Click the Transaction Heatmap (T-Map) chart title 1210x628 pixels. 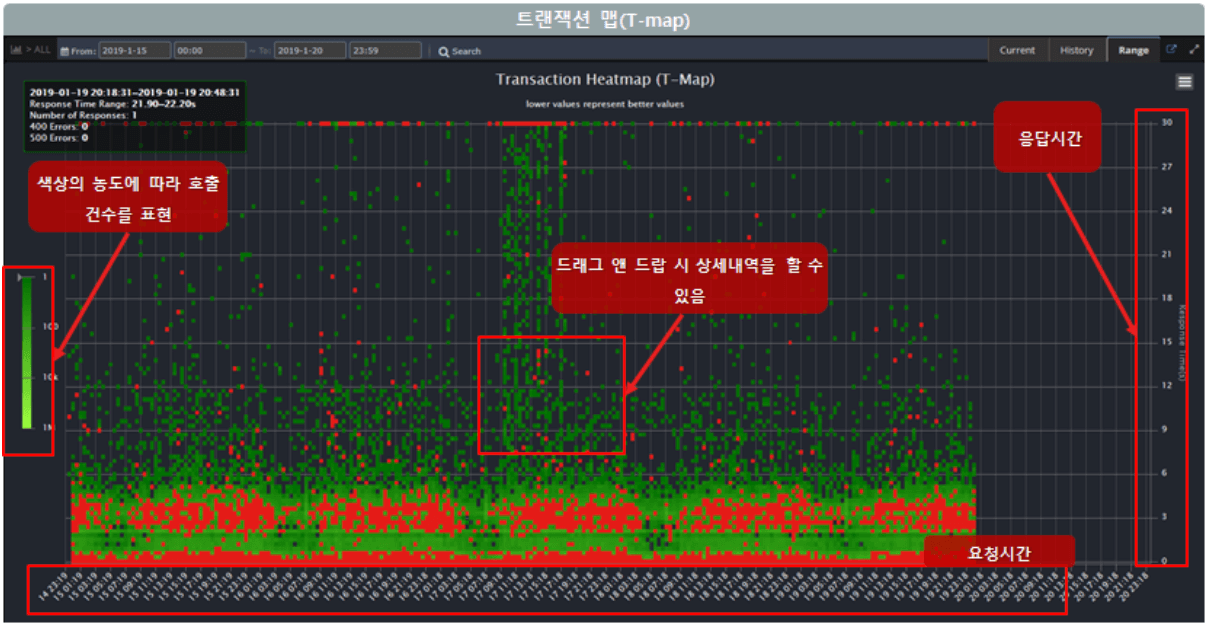coord(605,79)
